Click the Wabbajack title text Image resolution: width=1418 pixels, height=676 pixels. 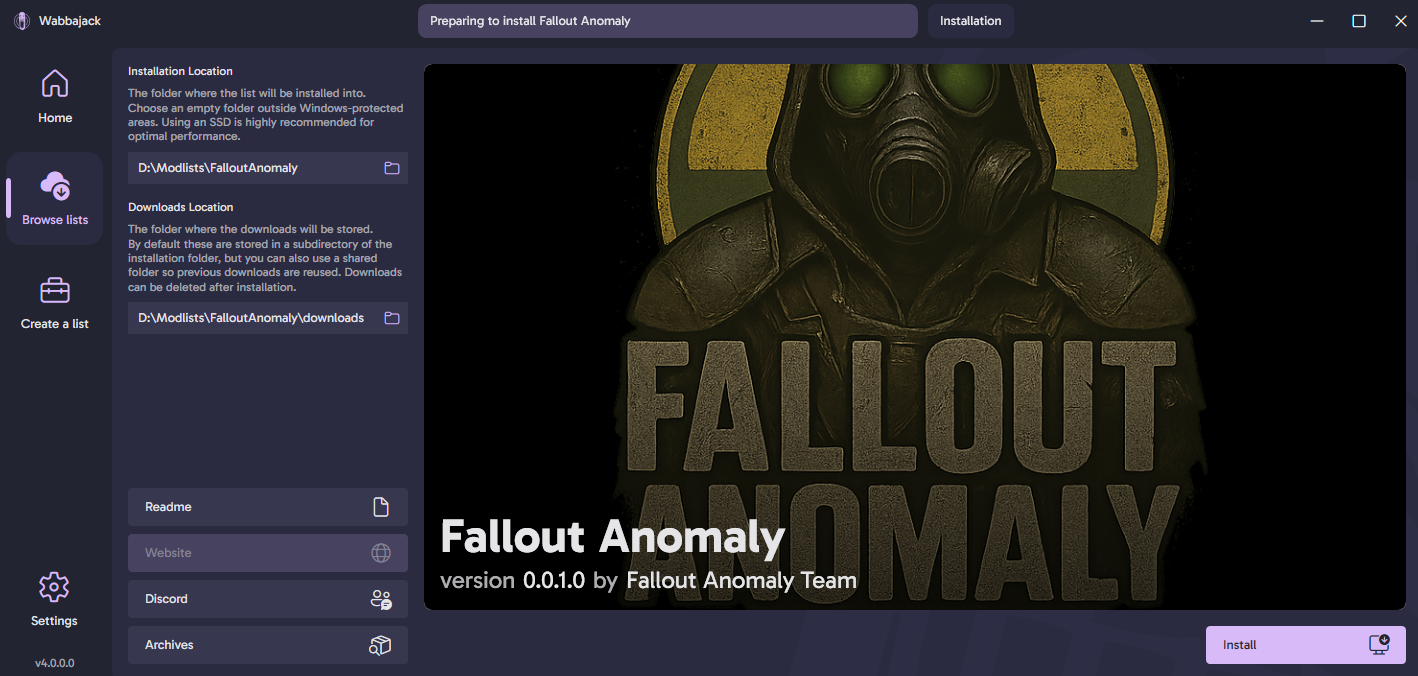pyautogui.click(x=70, y=21)
